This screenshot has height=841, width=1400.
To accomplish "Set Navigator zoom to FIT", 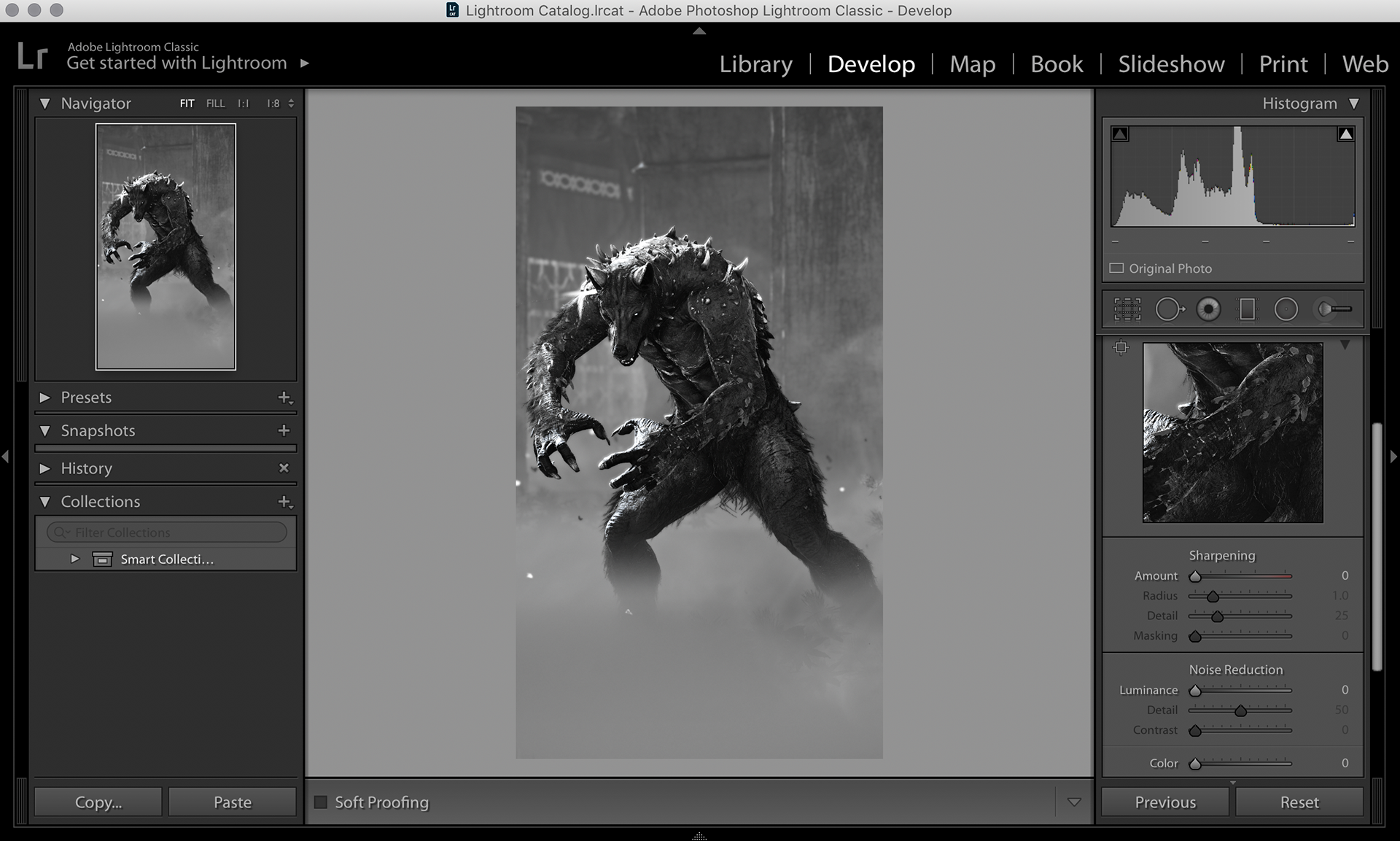I will point(187,104).
